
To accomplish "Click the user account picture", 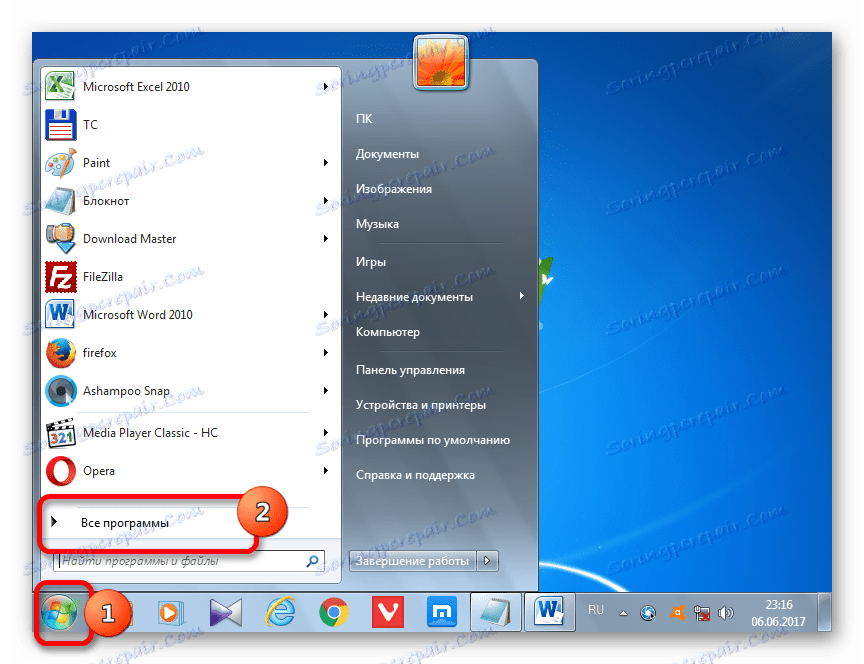I will (441, 62).
